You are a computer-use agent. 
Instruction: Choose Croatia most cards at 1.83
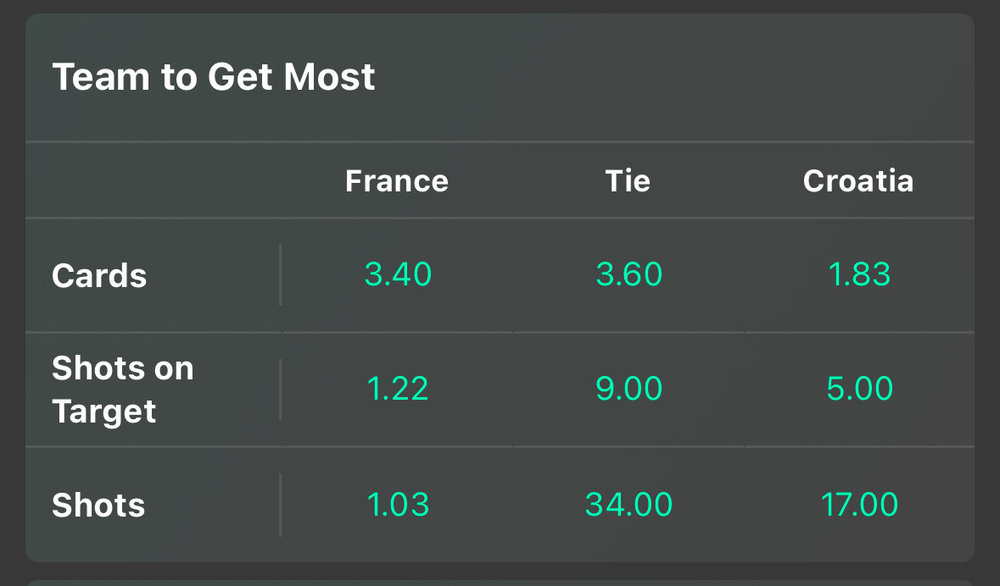tap(859, 276)
